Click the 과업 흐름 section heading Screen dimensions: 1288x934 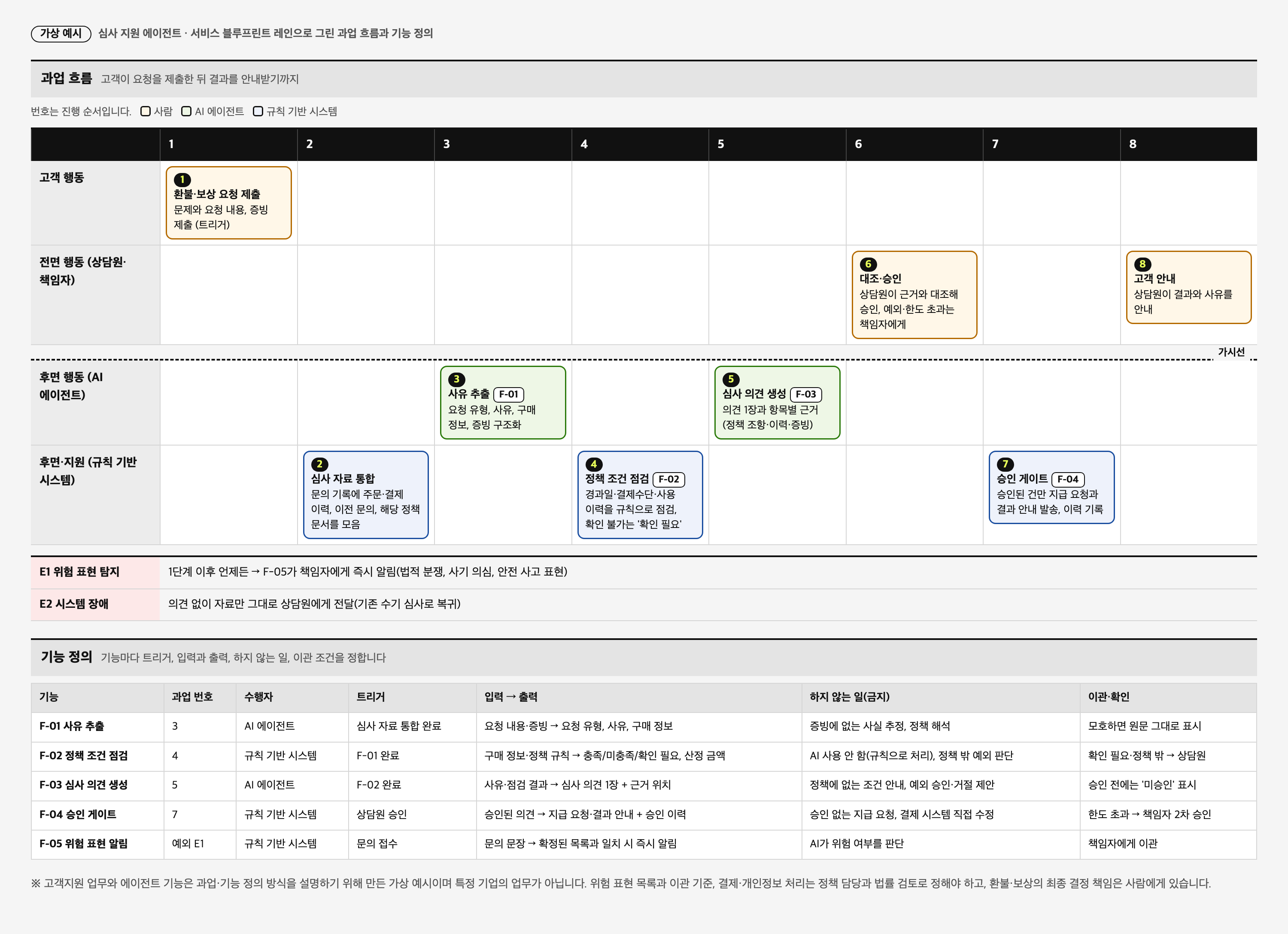pyautogui.click(x=67, y=79)
